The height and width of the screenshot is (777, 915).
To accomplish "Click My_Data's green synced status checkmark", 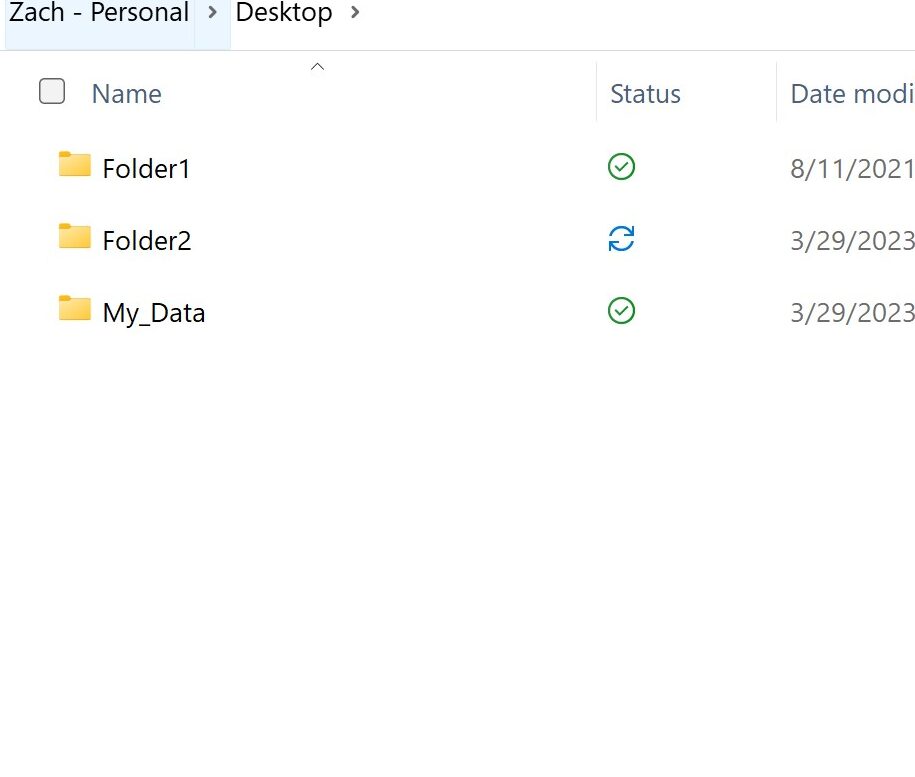I will point(621,311).
